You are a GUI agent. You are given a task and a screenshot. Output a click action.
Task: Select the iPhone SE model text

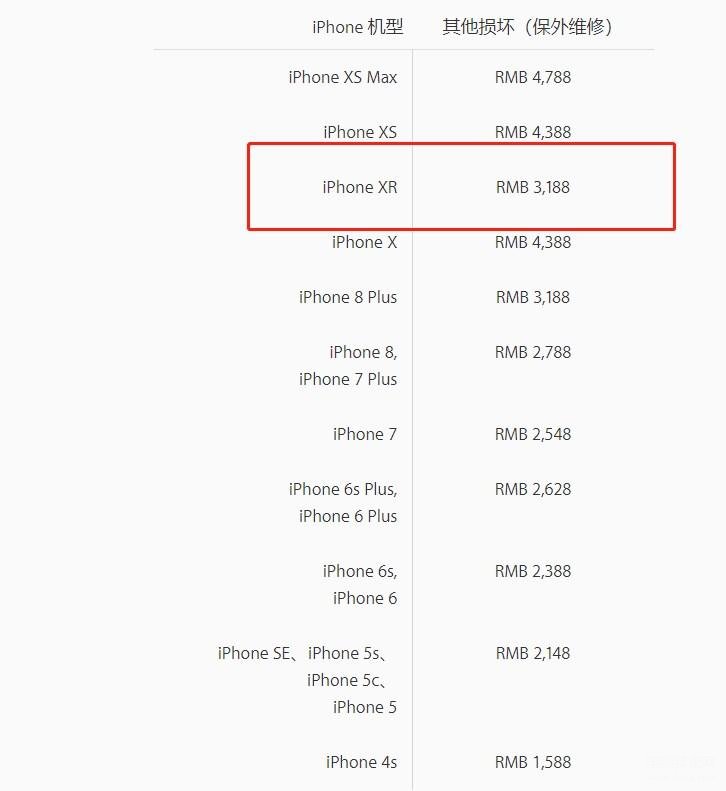pos(254,654)
